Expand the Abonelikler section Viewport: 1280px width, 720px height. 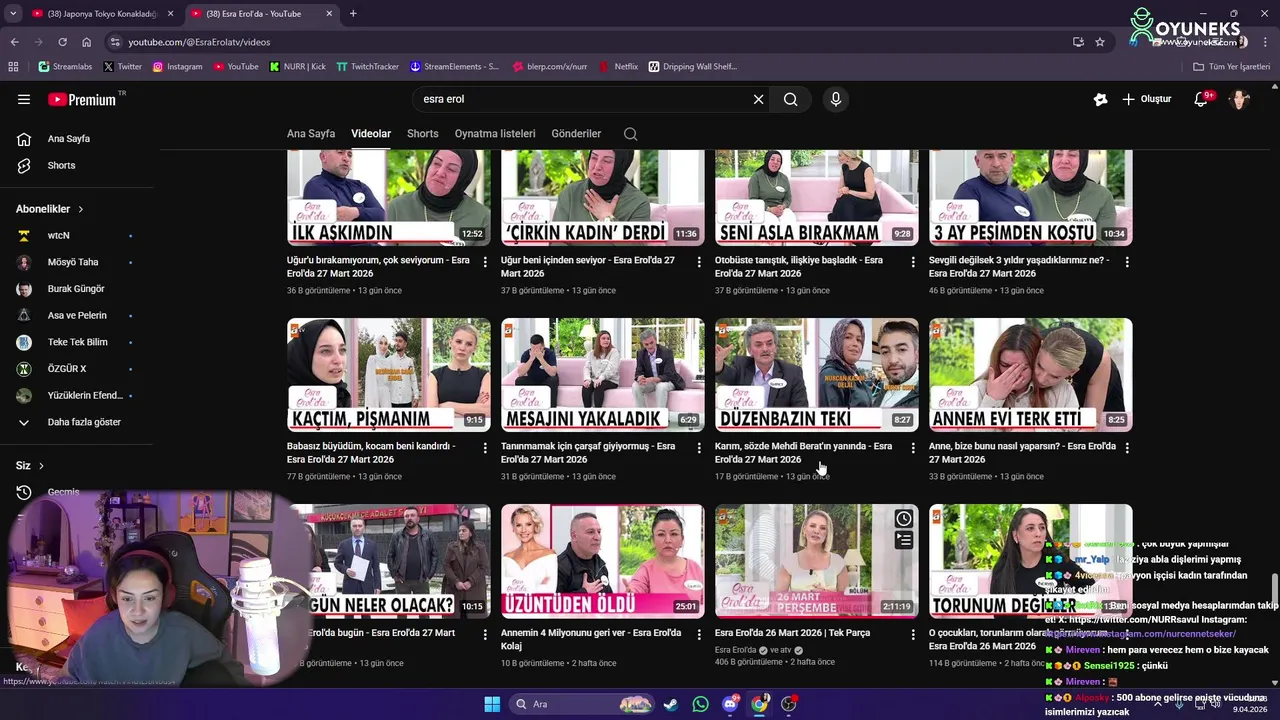click(x=50, y=209)
